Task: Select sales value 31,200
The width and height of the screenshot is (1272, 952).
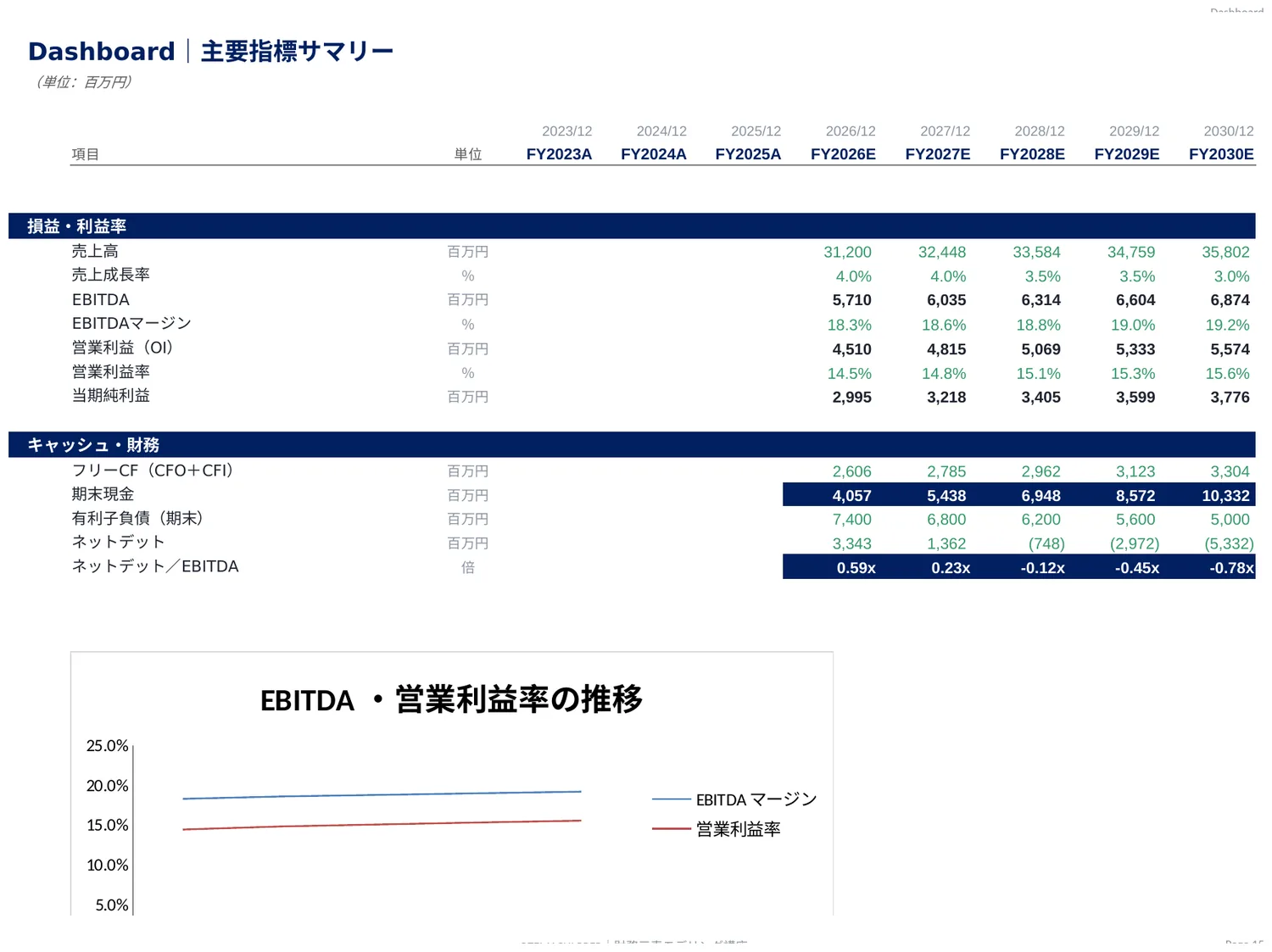Action: point(847,253)
